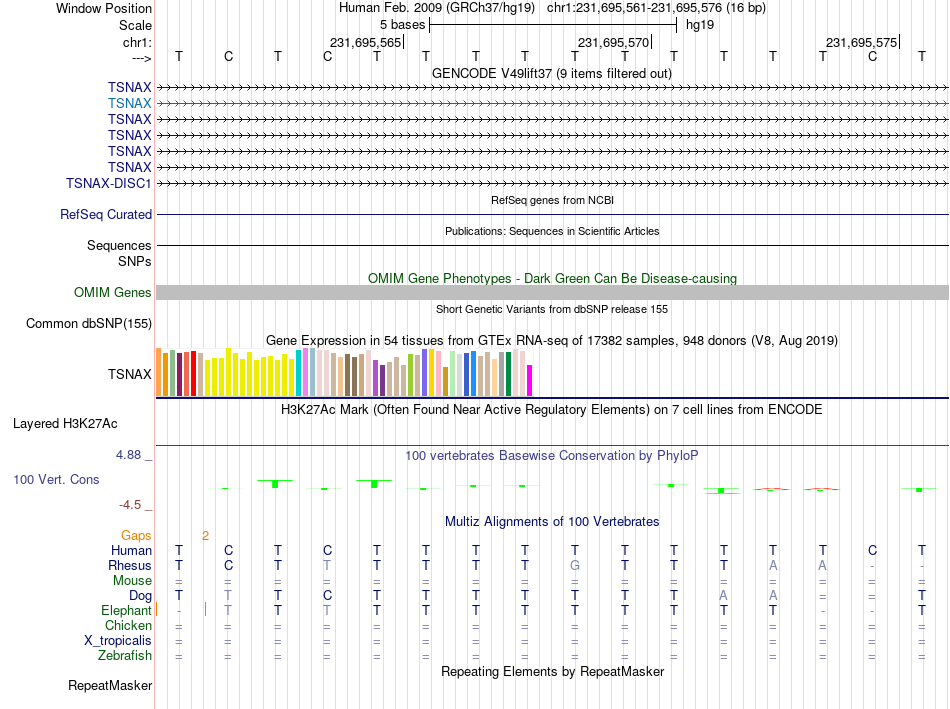Screen dimensions: 950x709
Task: Click the Elephant species row label
Action: (126, 610)
